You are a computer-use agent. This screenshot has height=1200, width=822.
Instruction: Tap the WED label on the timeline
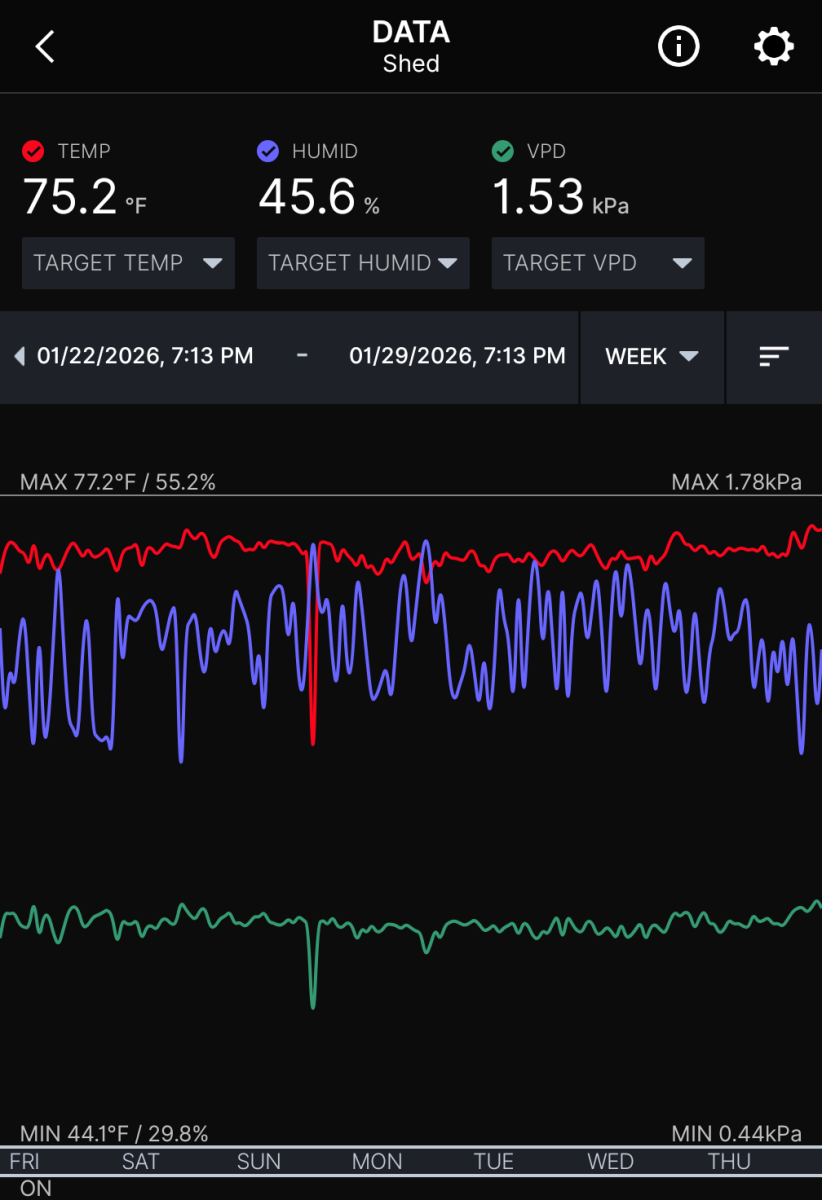click(610, 1161)
